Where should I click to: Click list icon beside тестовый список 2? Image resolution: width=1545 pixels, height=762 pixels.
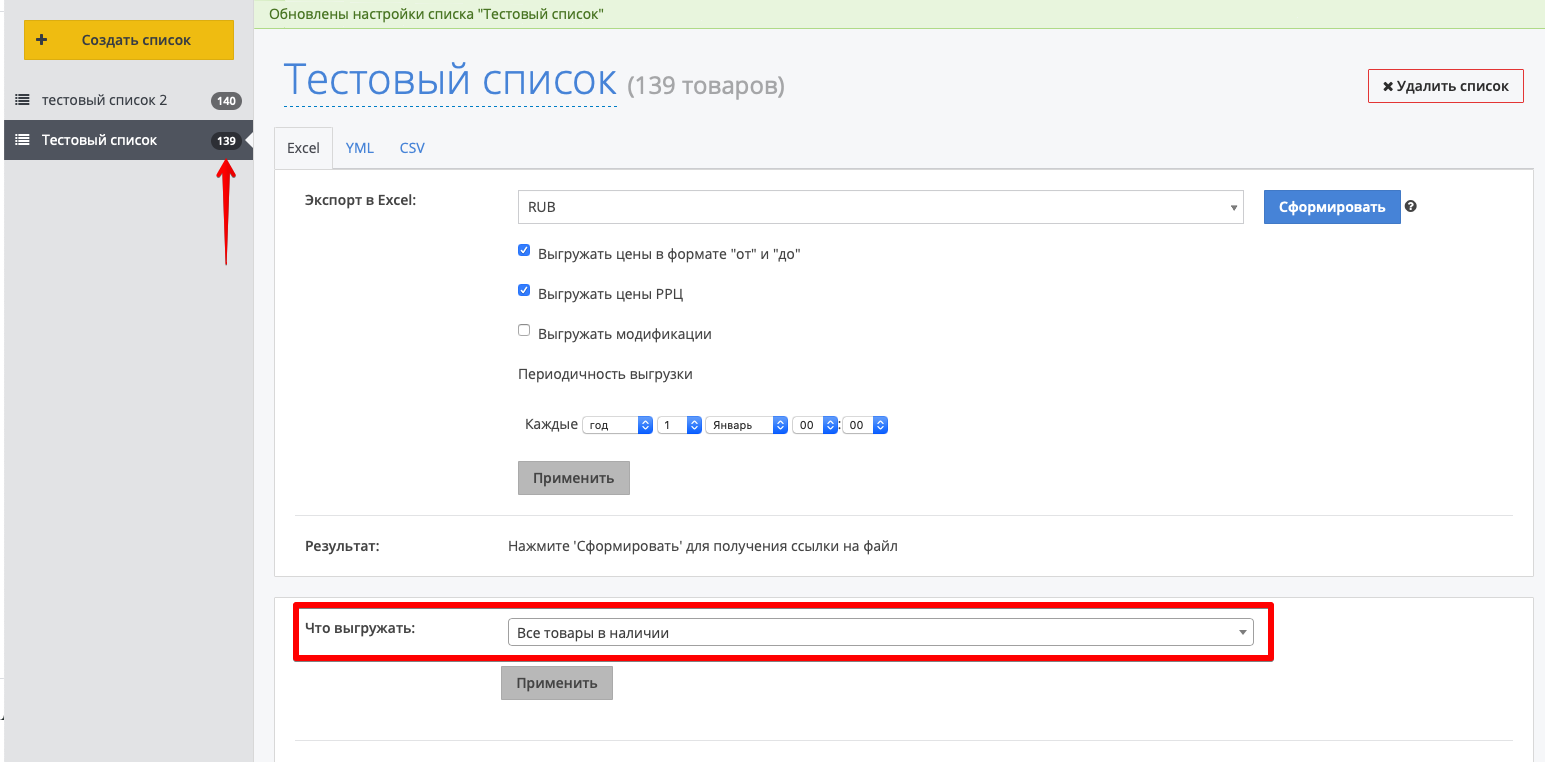pyautogui.click(x=22, y=100)
